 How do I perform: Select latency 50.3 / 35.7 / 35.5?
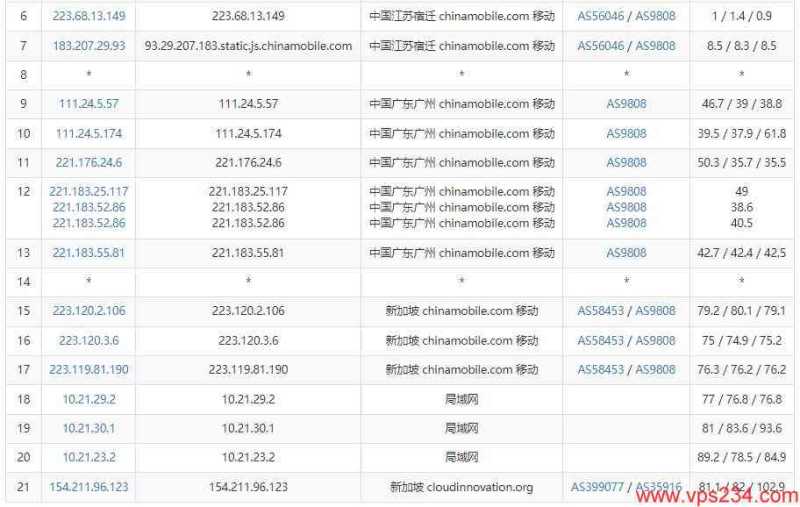tap(741, 162)
